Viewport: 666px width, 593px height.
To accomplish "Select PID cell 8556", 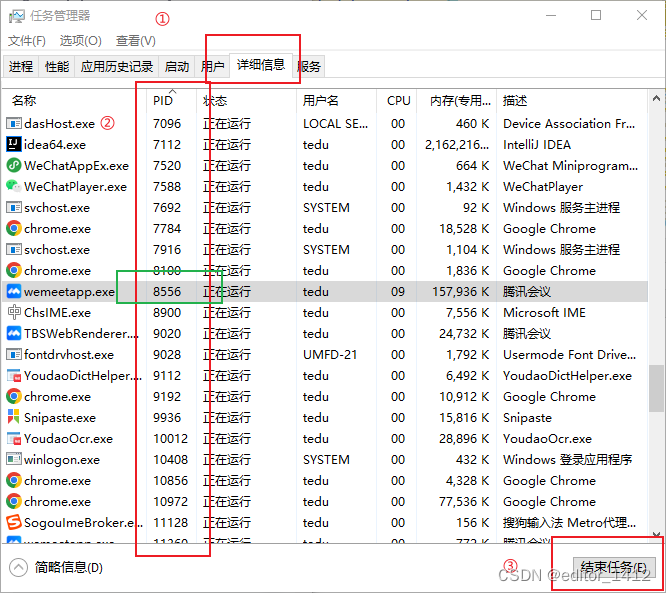I will [167, 292].
